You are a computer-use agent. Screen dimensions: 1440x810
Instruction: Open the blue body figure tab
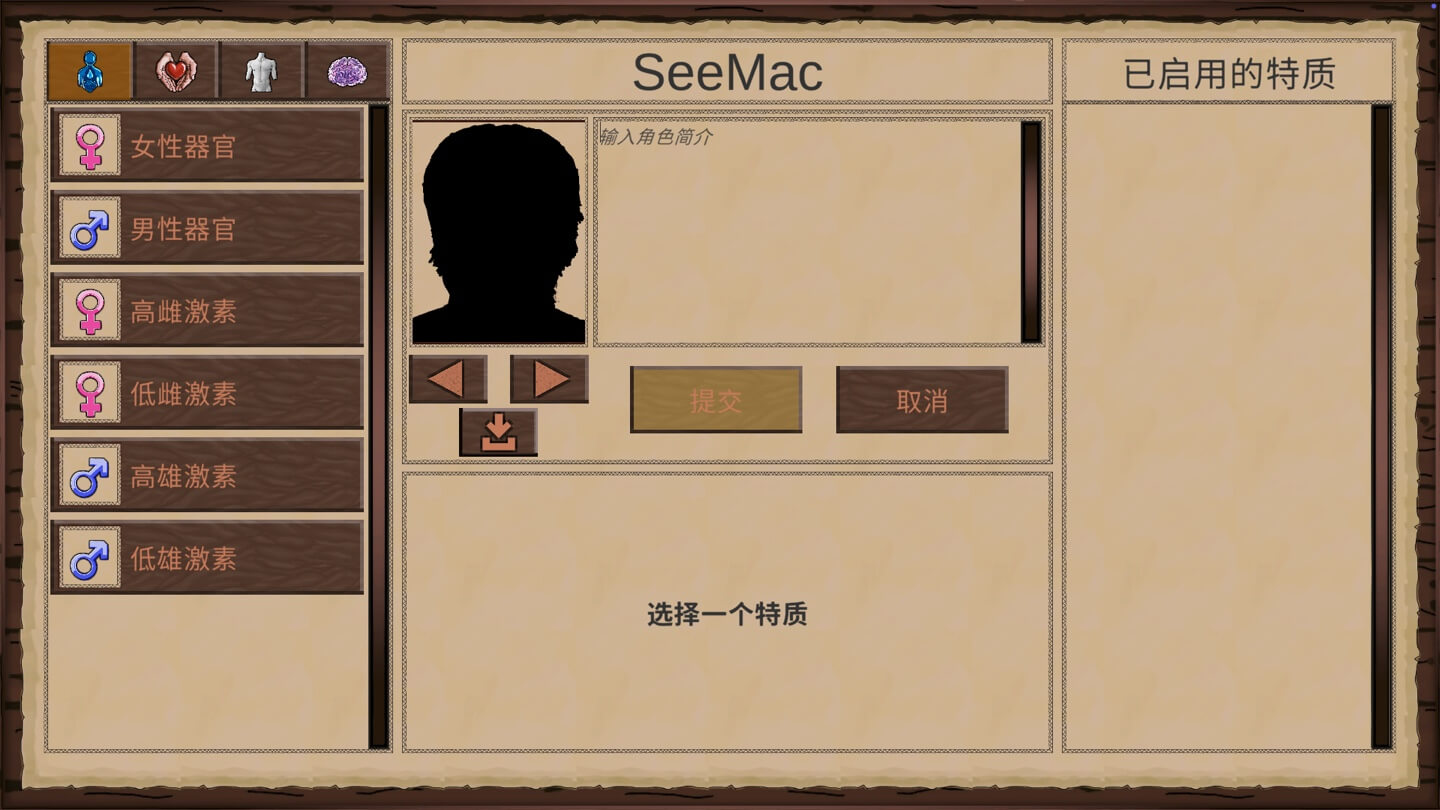[x=90, y=71]
